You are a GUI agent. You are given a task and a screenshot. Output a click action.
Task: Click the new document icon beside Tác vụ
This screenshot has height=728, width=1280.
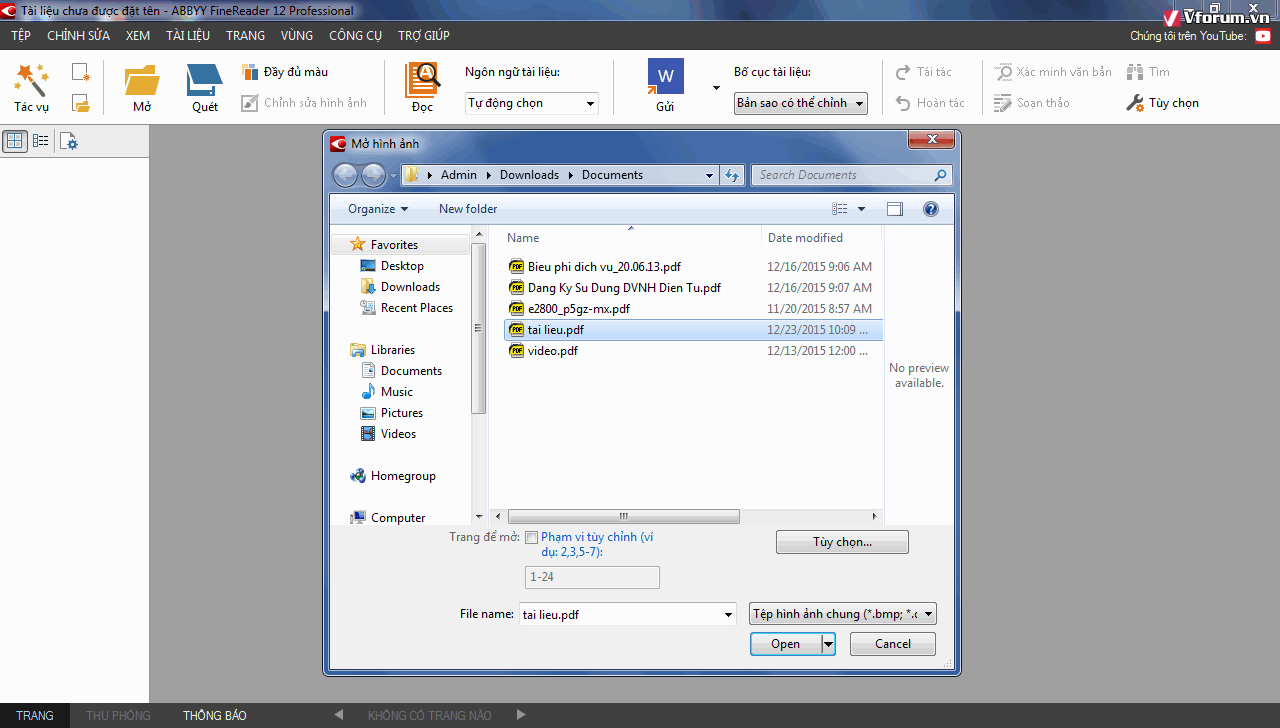click(x=81, y=72)
